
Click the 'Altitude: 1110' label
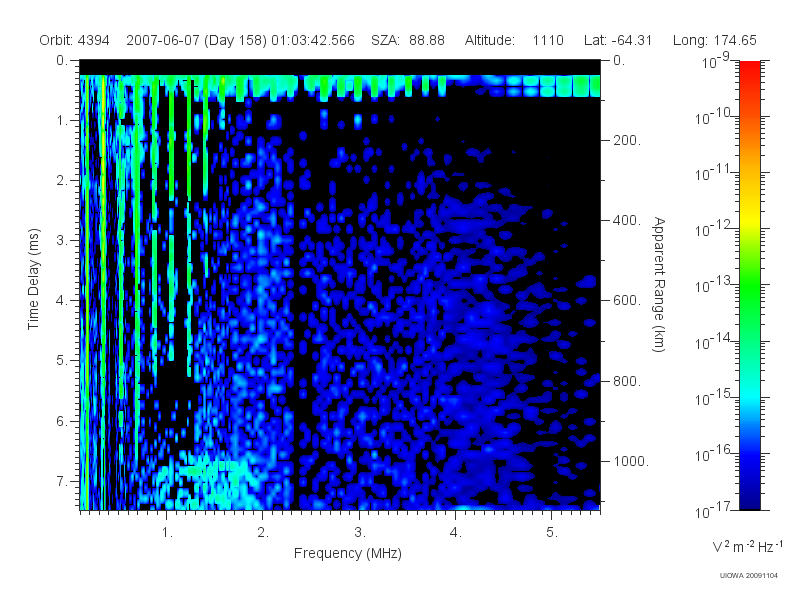tap(514, 40)
